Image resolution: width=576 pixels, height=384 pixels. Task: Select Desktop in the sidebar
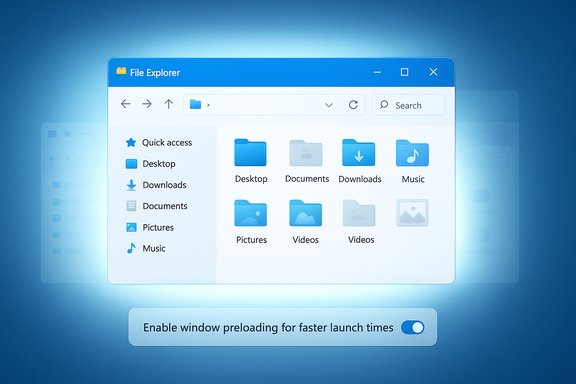tap(151, 164)
